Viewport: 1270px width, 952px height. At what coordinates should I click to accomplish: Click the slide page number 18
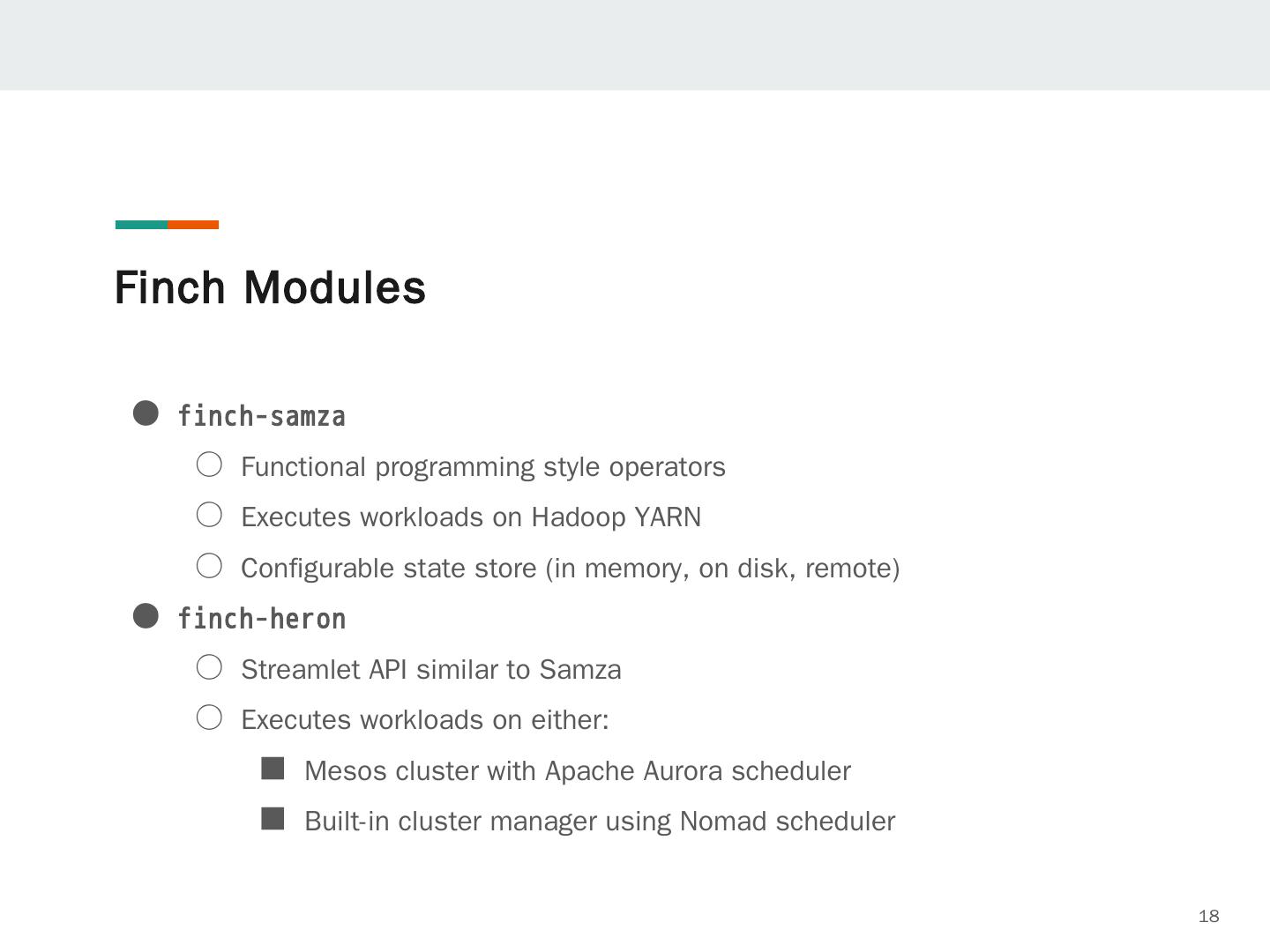(1208, 917)
